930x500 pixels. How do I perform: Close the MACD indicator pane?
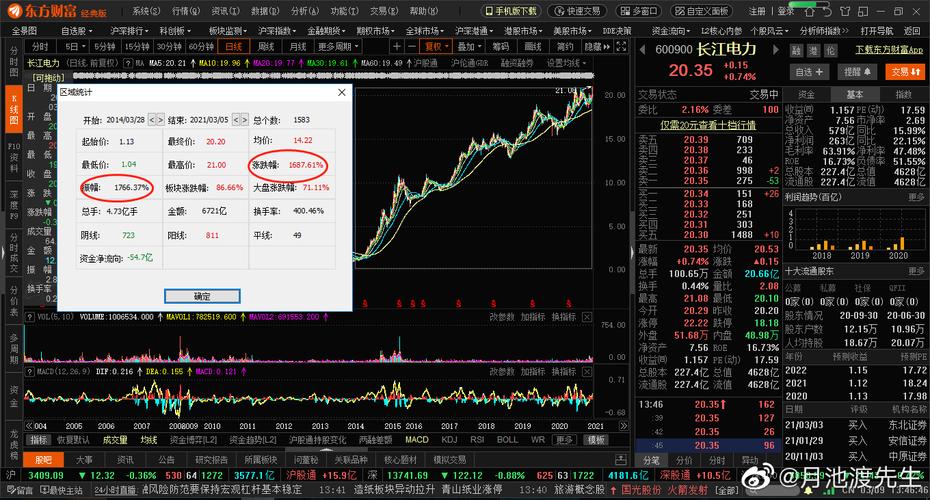click(587, 372)
